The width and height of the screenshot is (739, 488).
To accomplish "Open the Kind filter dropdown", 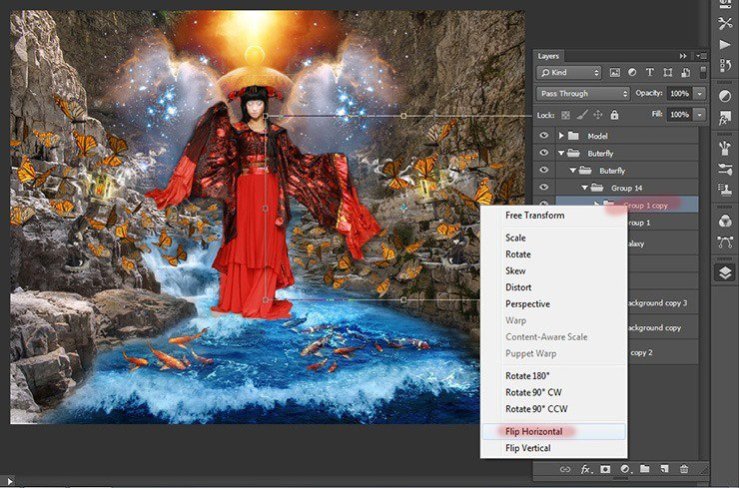I will (570, 73).
